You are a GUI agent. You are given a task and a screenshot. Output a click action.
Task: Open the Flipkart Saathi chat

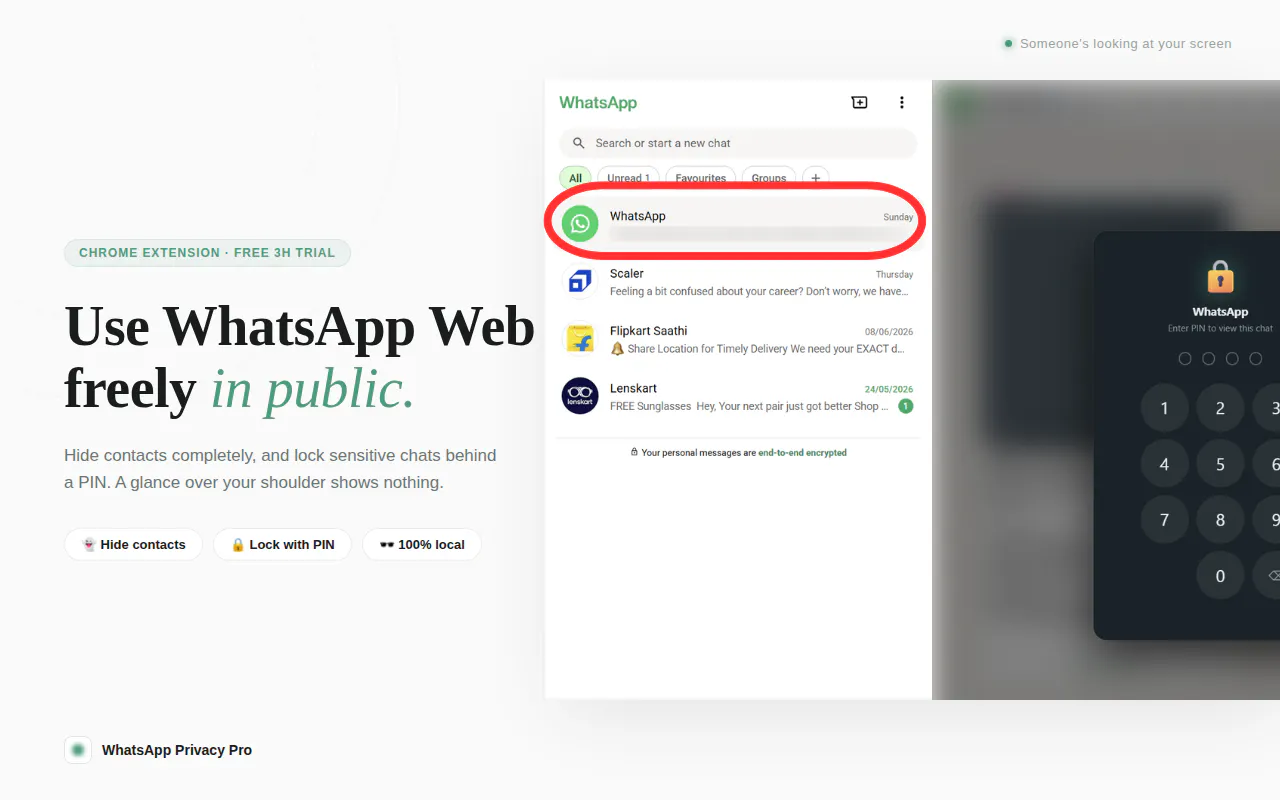pos(736,339)
